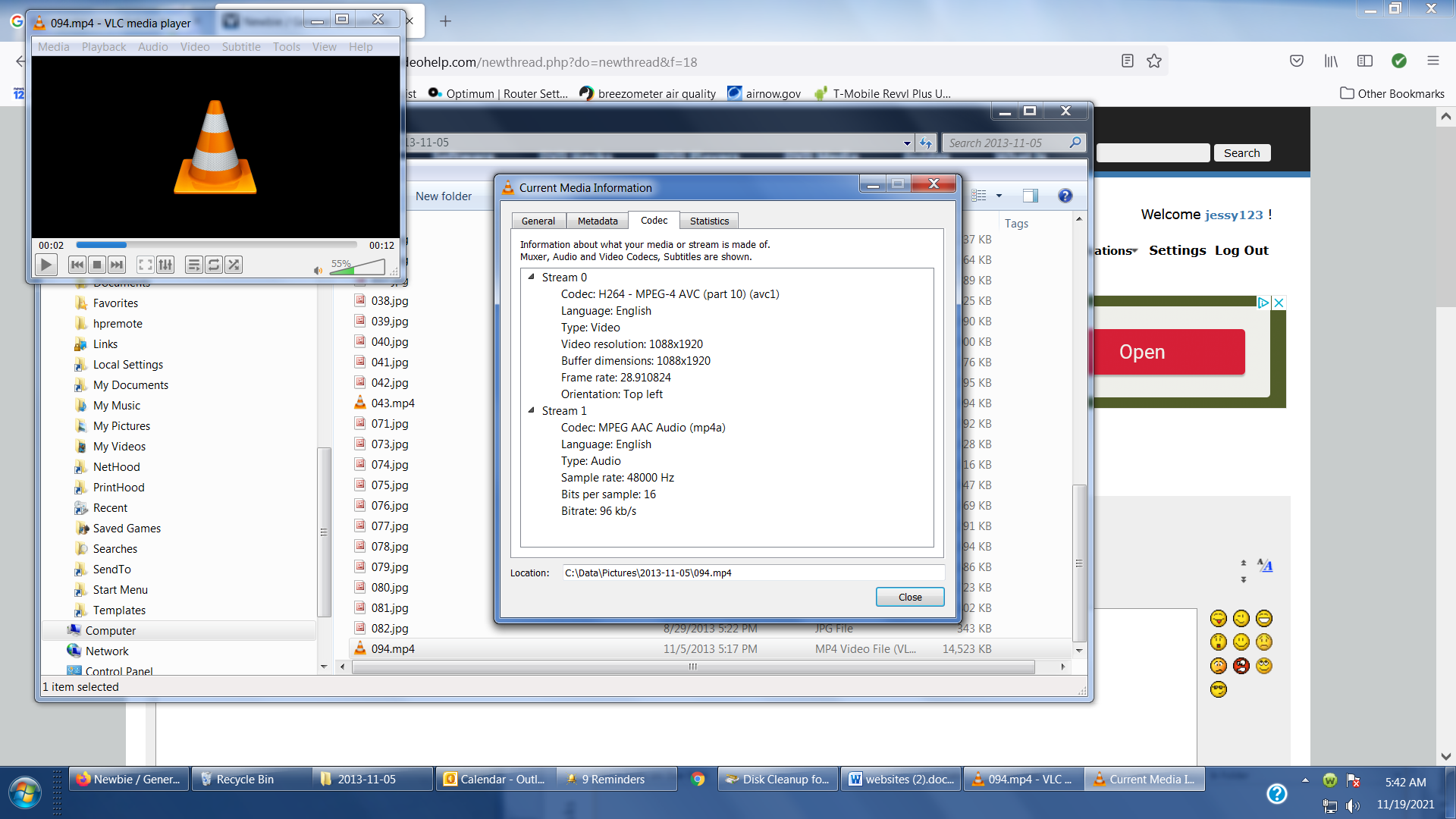Image resolution: width=1456 pixels, height=819 pixels.
Task: Open VLC extended settings equalizer icon
Action: point(165,265)
